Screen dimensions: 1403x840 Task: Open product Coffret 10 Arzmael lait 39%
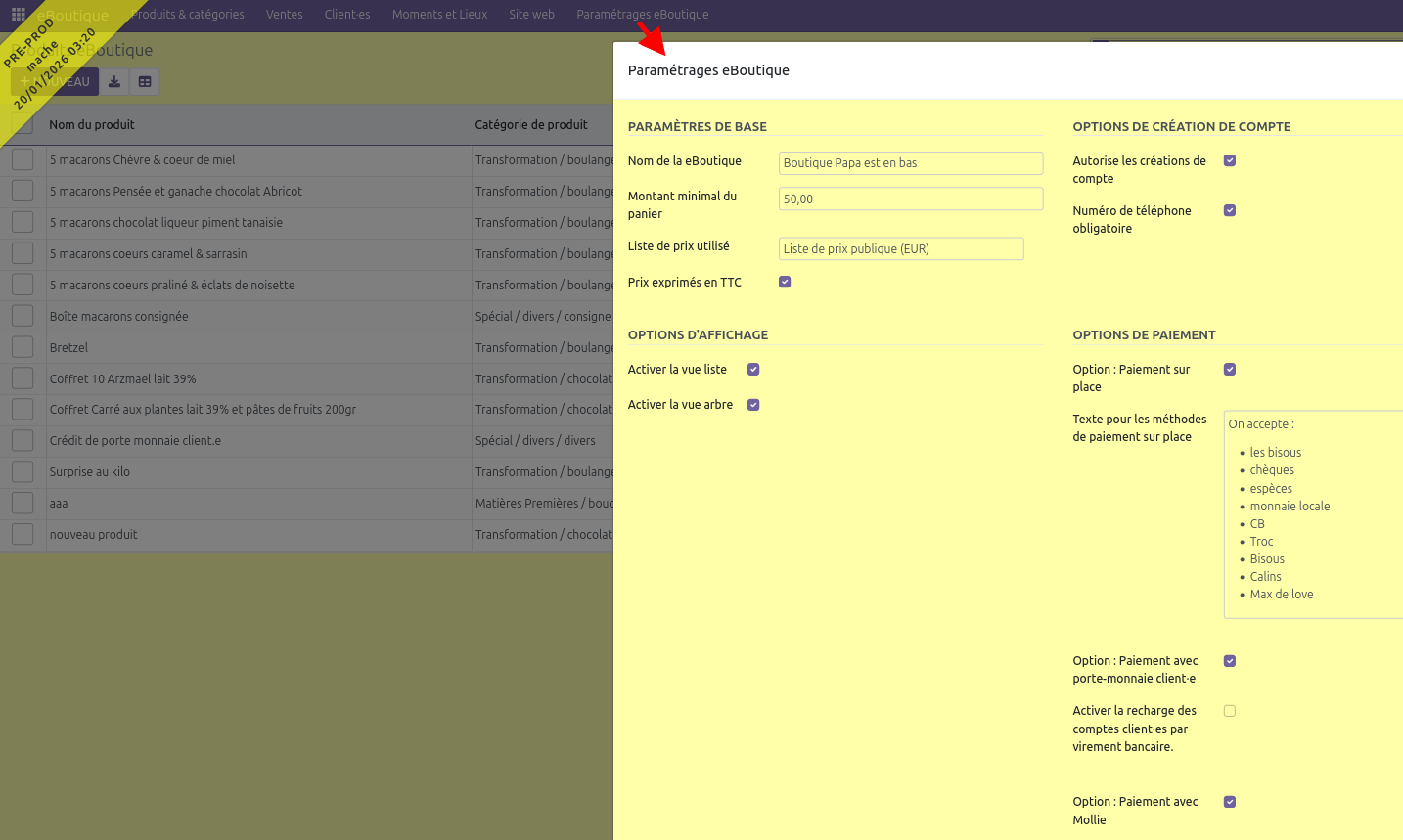coord(123,379)
